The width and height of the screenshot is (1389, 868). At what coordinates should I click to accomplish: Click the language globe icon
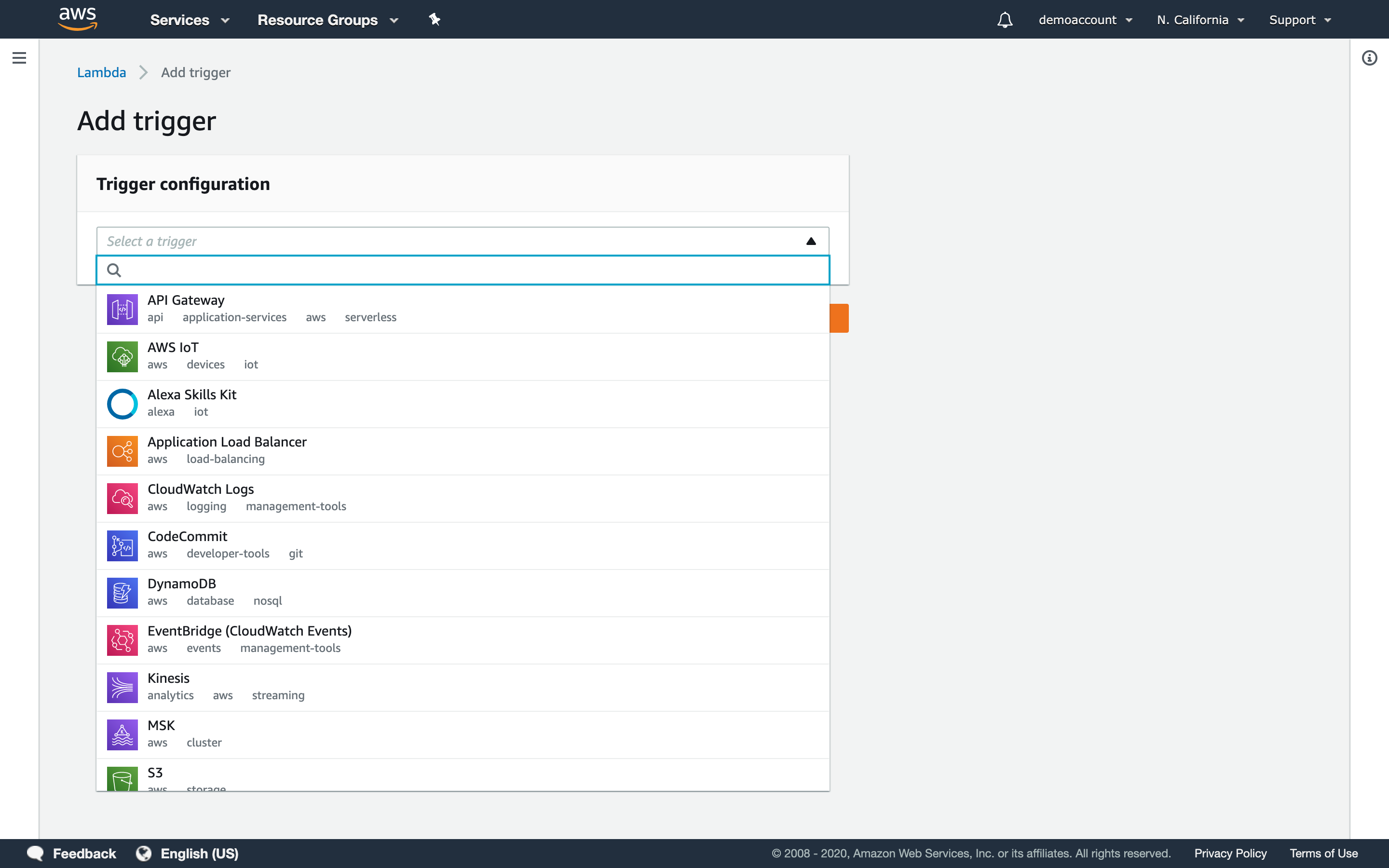(x=144, y=853)
